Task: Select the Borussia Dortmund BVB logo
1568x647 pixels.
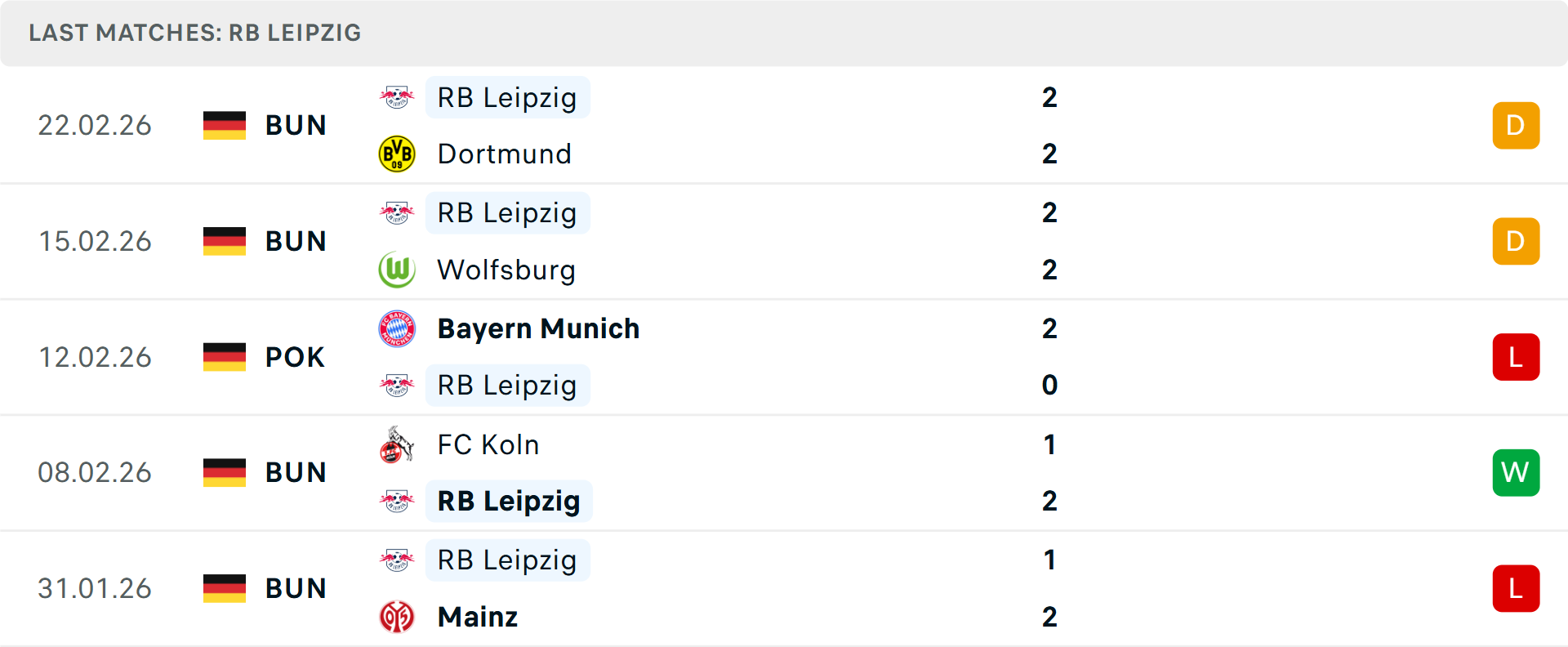Action: 398,154
